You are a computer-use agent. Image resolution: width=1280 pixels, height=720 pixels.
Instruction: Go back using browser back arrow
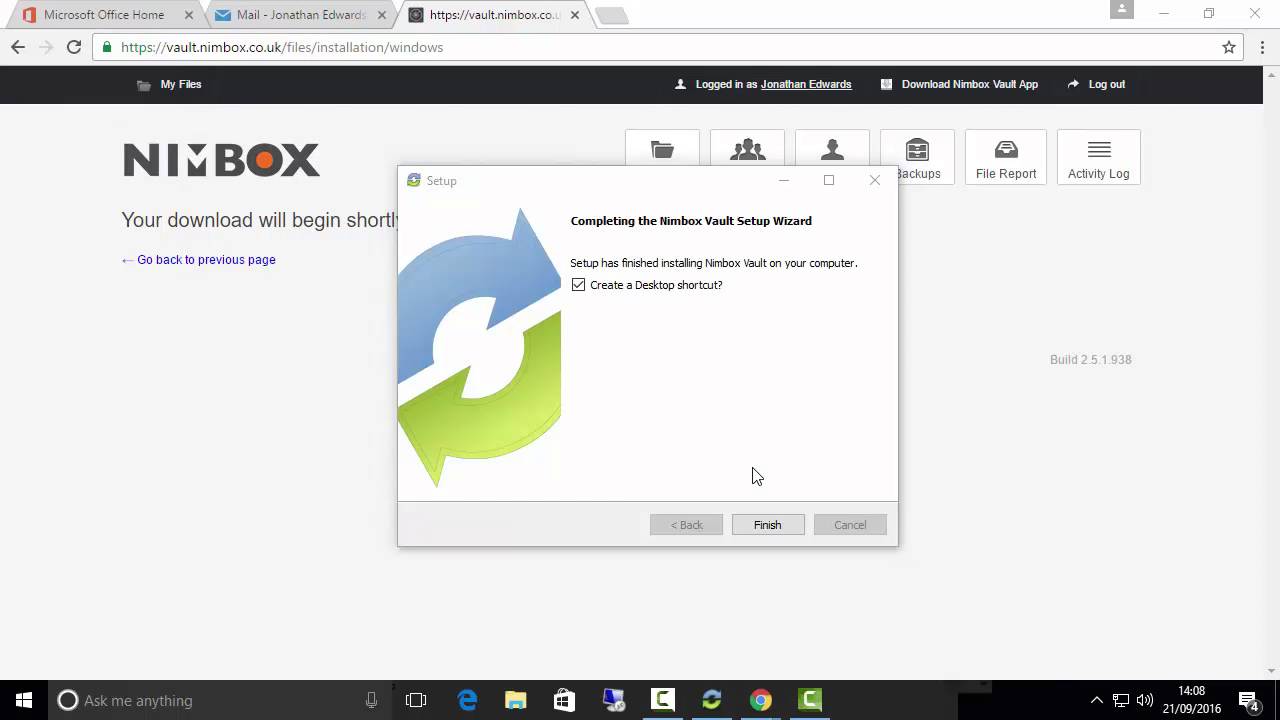pyautogui.click(x=18, y=47)
